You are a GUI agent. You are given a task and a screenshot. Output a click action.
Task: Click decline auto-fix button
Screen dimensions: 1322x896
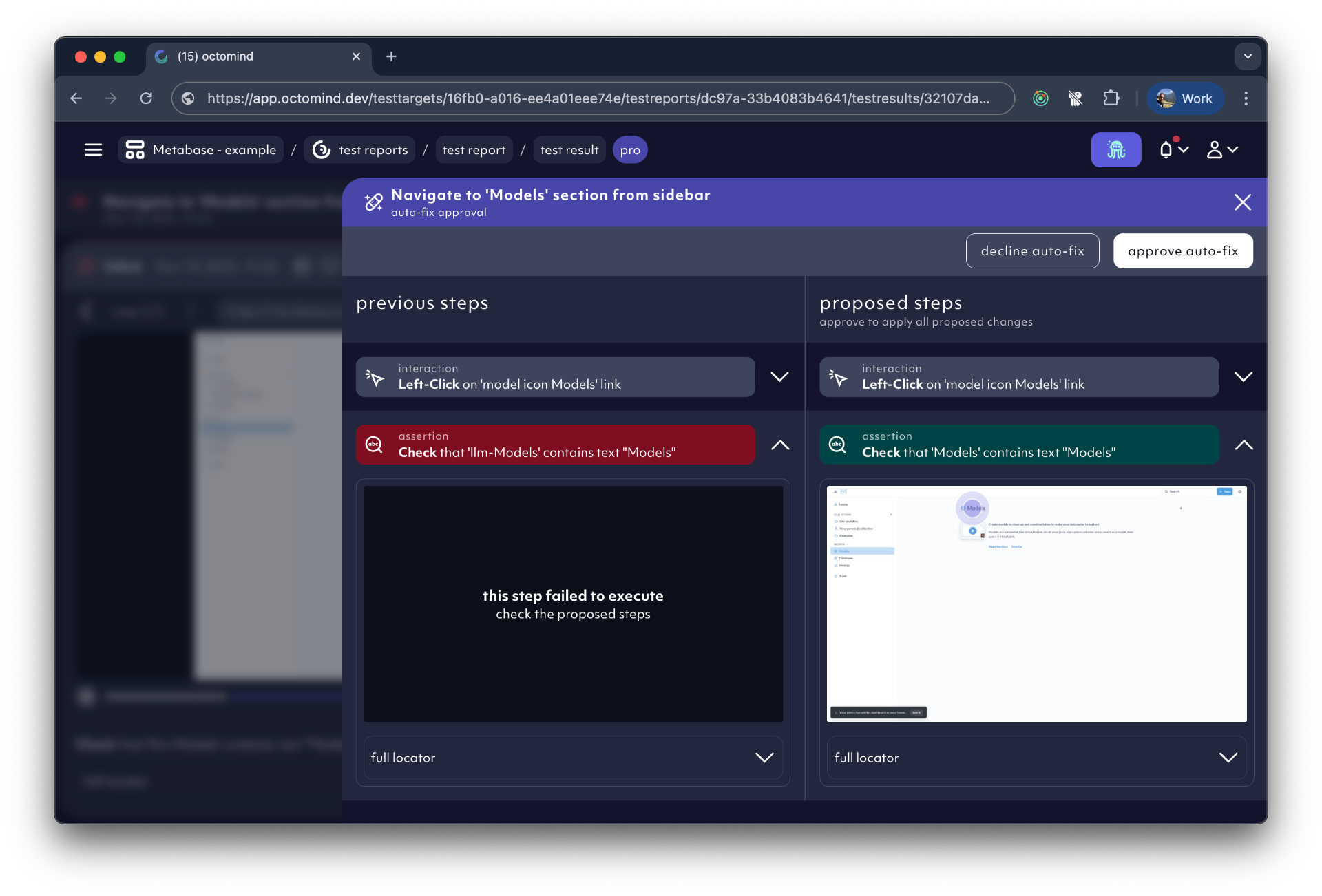click(1032, 251)
